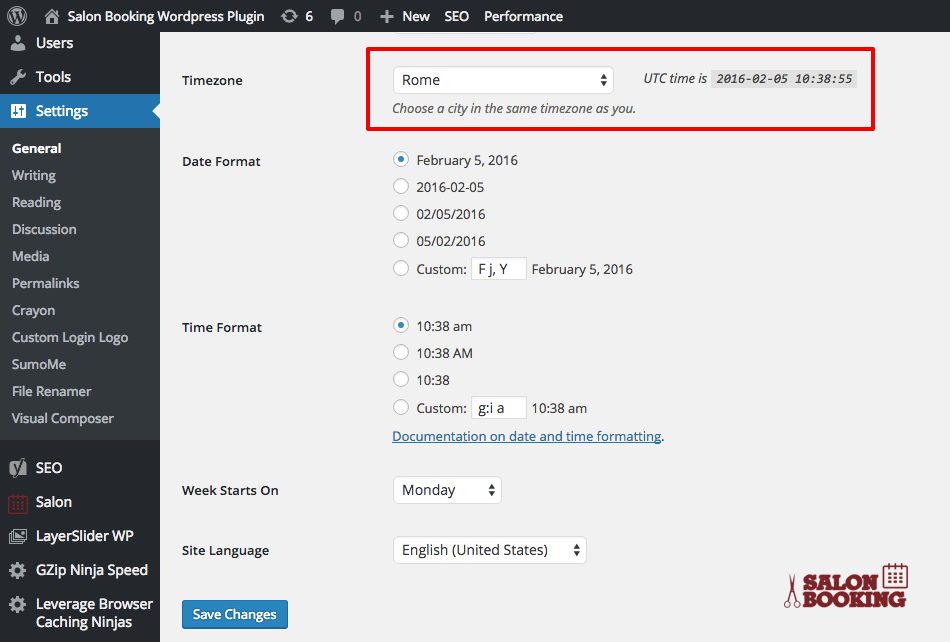Open the General settings submenu item
Screen dimensions: 950x642
tap(36, 148)
